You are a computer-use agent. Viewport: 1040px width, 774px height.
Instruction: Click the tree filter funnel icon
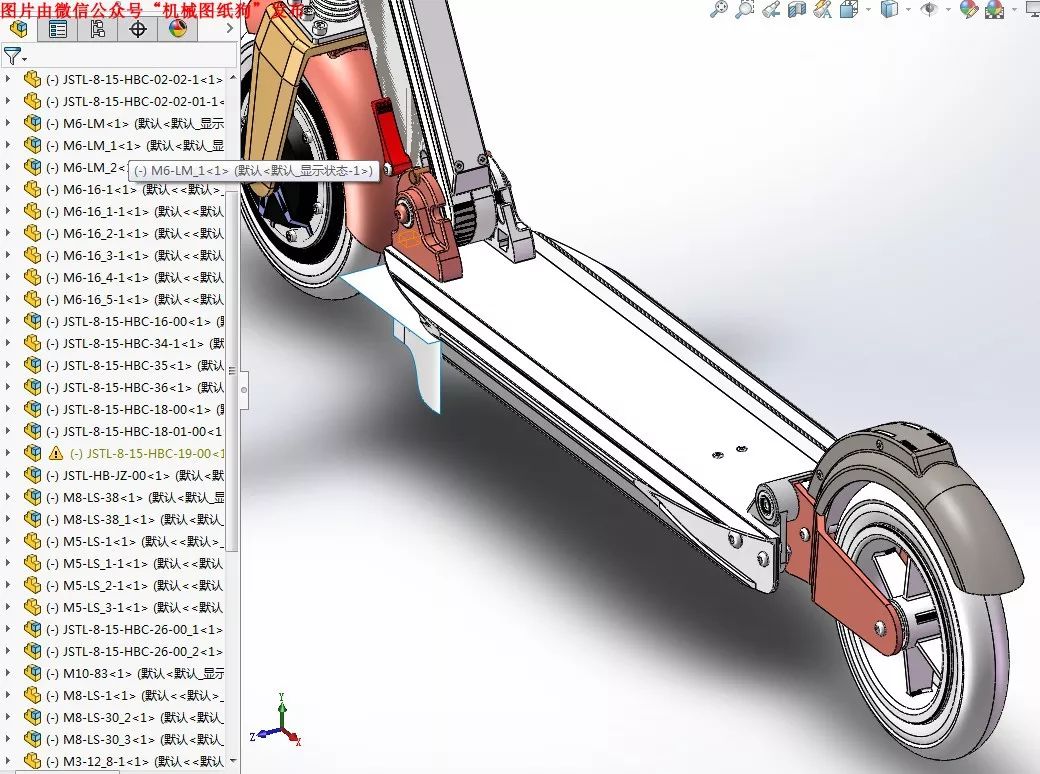[12, 56]
